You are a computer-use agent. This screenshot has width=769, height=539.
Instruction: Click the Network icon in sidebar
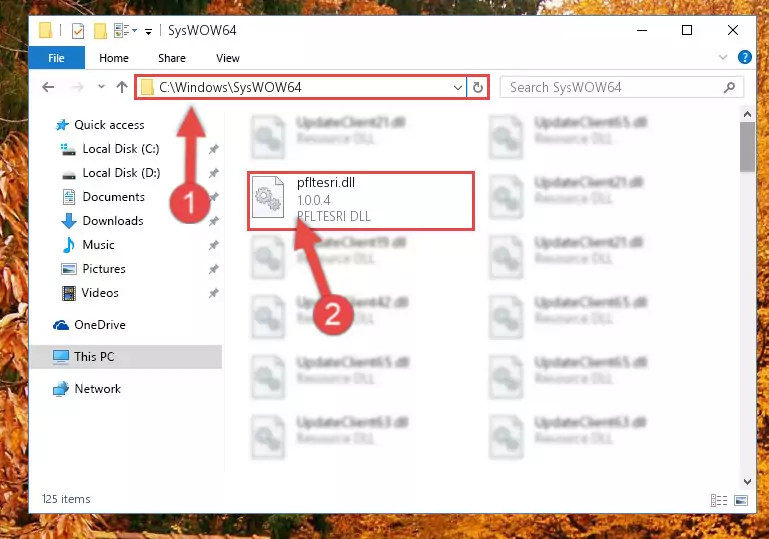[x=61, y=389]
